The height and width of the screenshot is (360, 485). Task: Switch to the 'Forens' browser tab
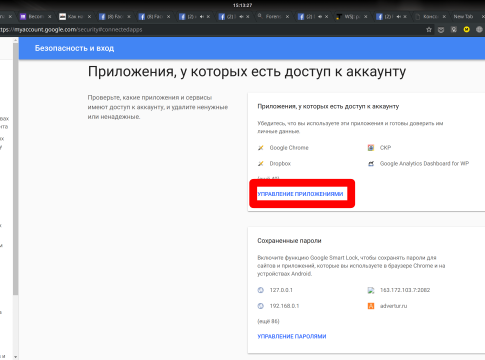[x=273, y=16]
